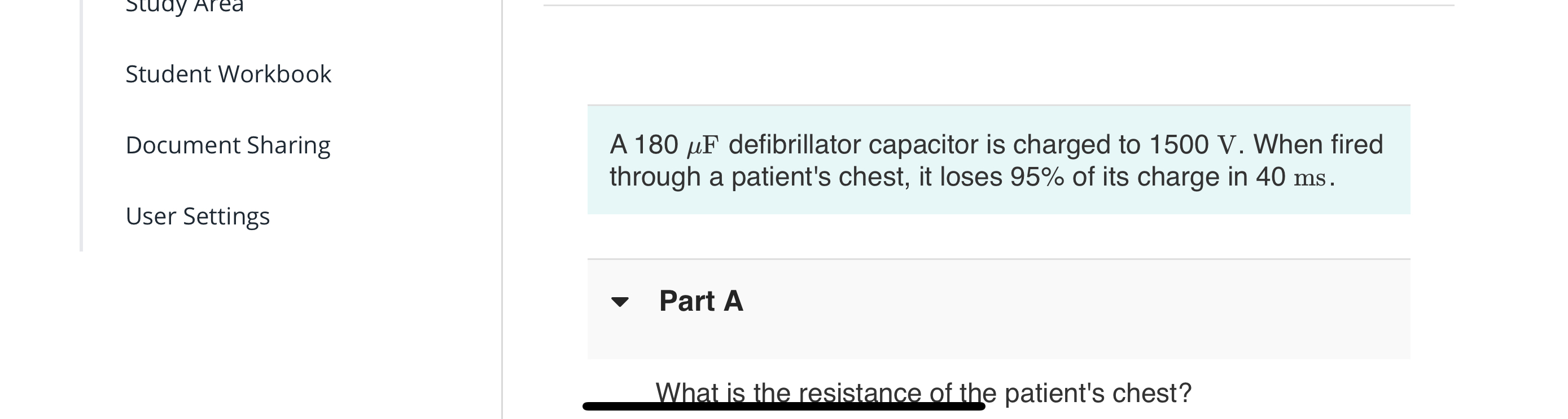This screenshot has width=1568, height=419.
Task: Open Student Workbook
Action: 228,74
